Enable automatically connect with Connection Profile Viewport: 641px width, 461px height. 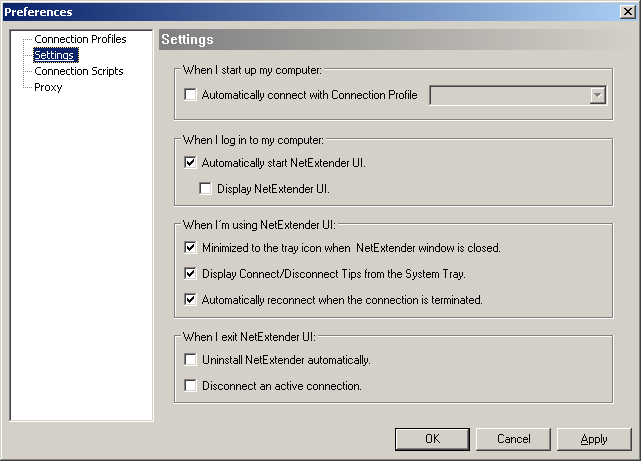click(191, 96)
